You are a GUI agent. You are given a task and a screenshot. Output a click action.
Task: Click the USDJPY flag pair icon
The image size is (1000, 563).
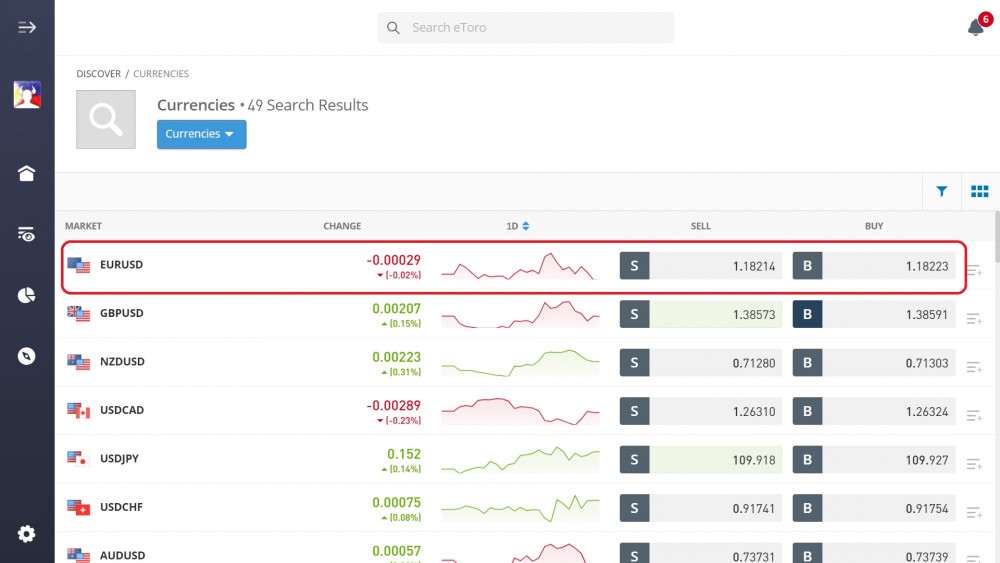tap(78, 459)
